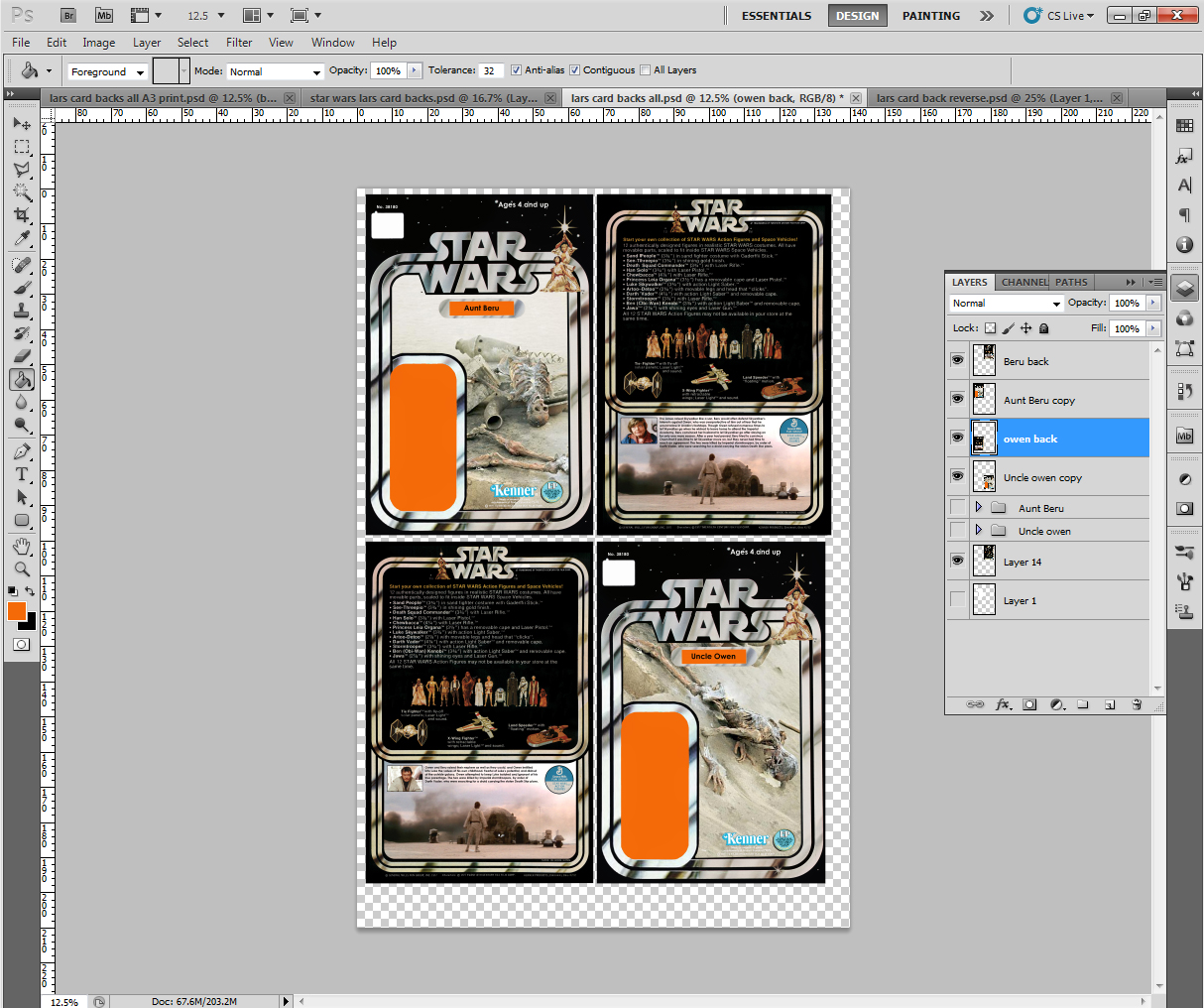Select the Zoom tool in toolbox

[22, 568]
